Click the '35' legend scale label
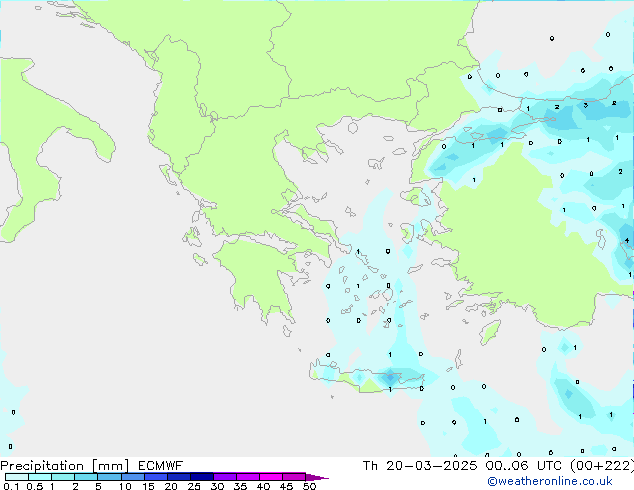This screenshot has width=634, height=490. click(x=241, y=486)
